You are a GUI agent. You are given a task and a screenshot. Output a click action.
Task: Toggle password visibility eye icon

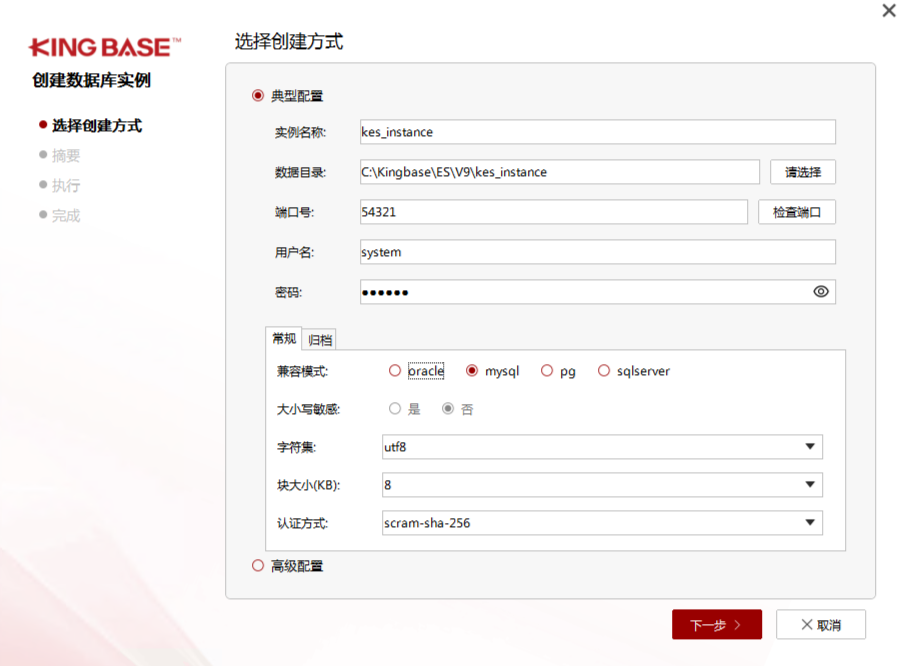[x=821, y=292]
